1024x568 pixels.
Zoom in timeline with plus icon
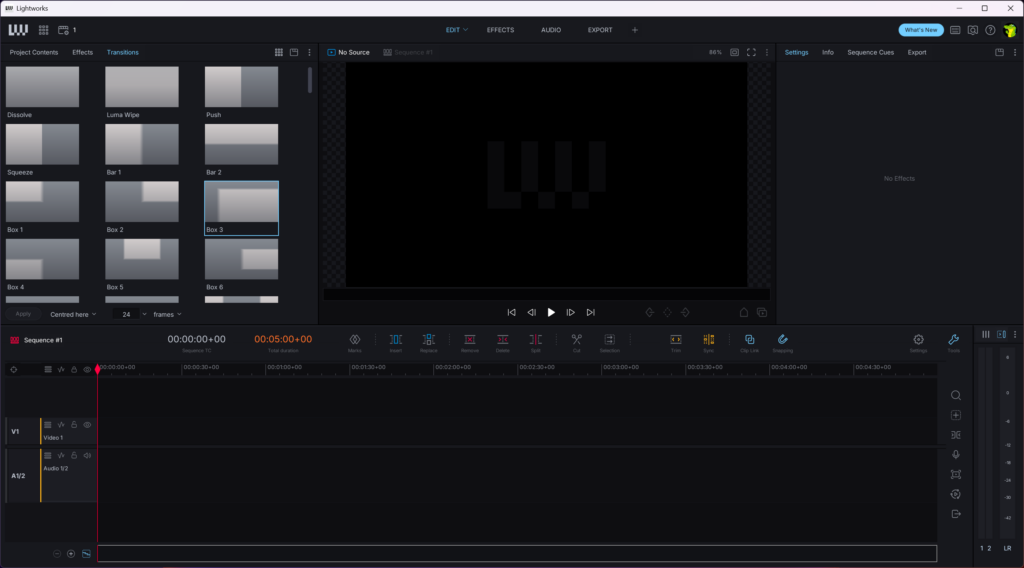coord(71,554)
